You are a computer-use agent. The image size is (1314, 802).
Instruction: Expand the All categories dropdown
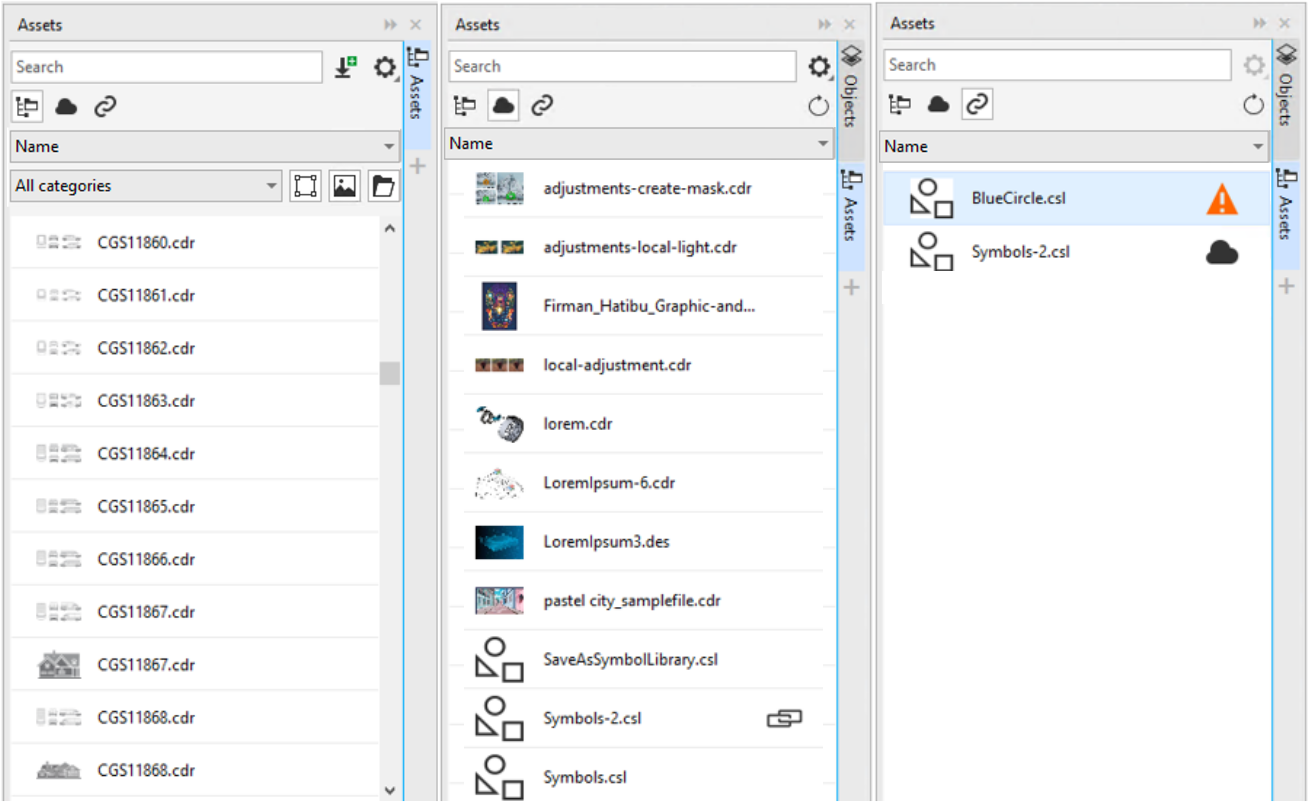click(x=147, y=186)
